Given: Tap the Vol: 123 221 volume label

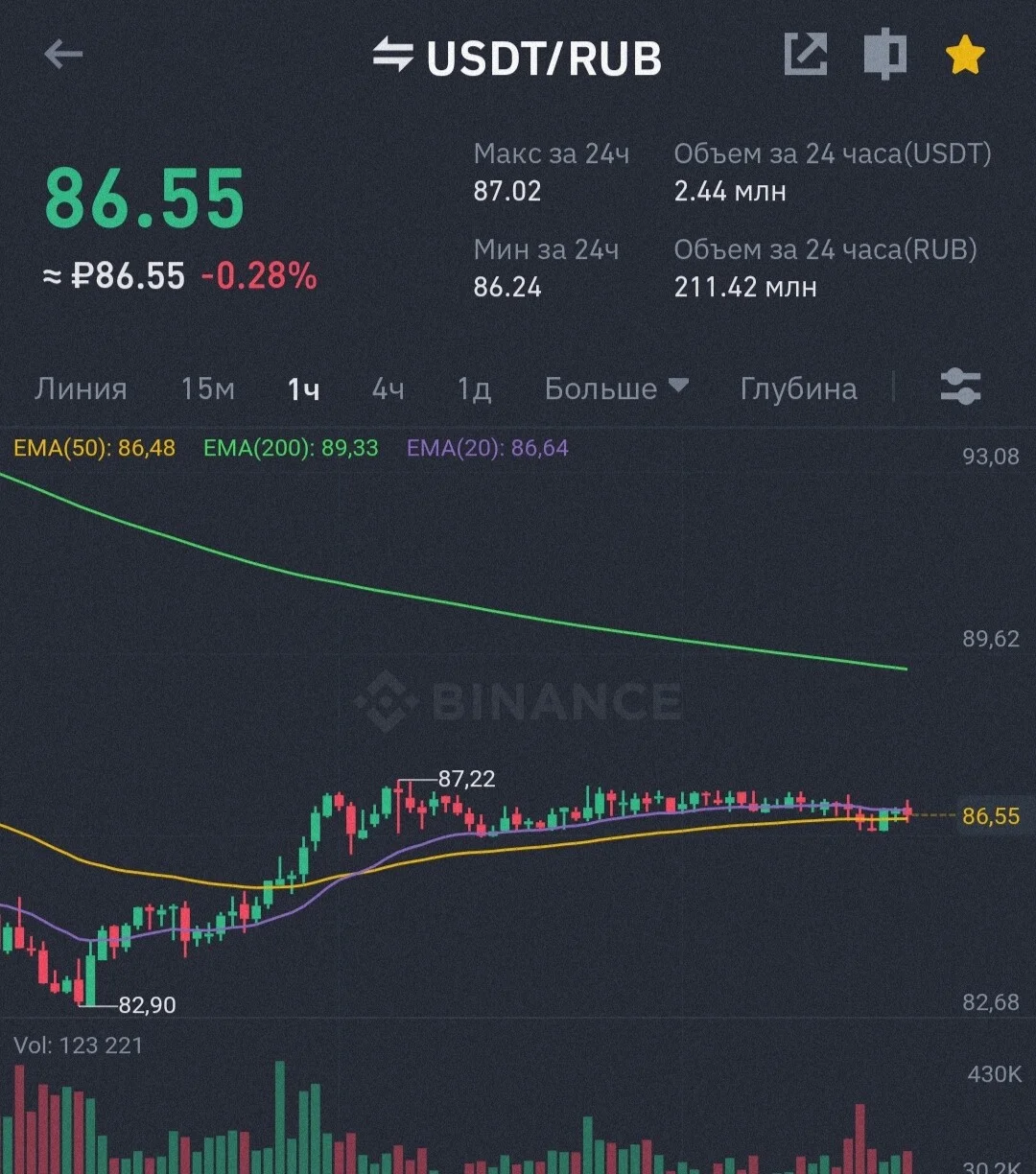Looking at the screenshot, I should 79,1045.
